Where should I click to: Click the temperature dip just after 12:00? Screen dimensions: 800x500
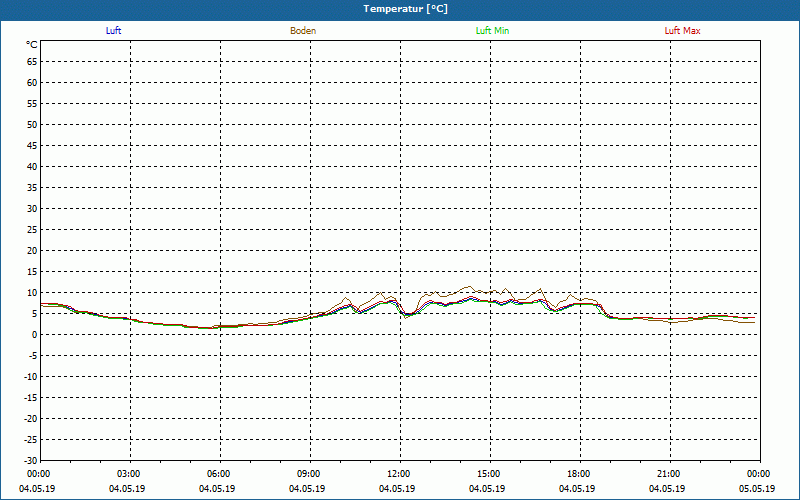point(407,316)
